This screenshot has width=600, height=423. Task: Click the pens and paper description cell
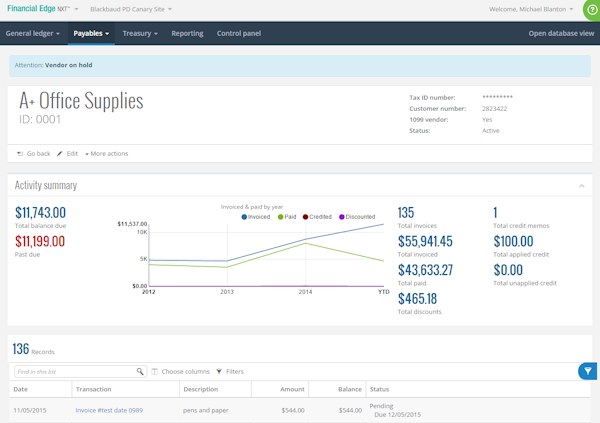(205, 410)
